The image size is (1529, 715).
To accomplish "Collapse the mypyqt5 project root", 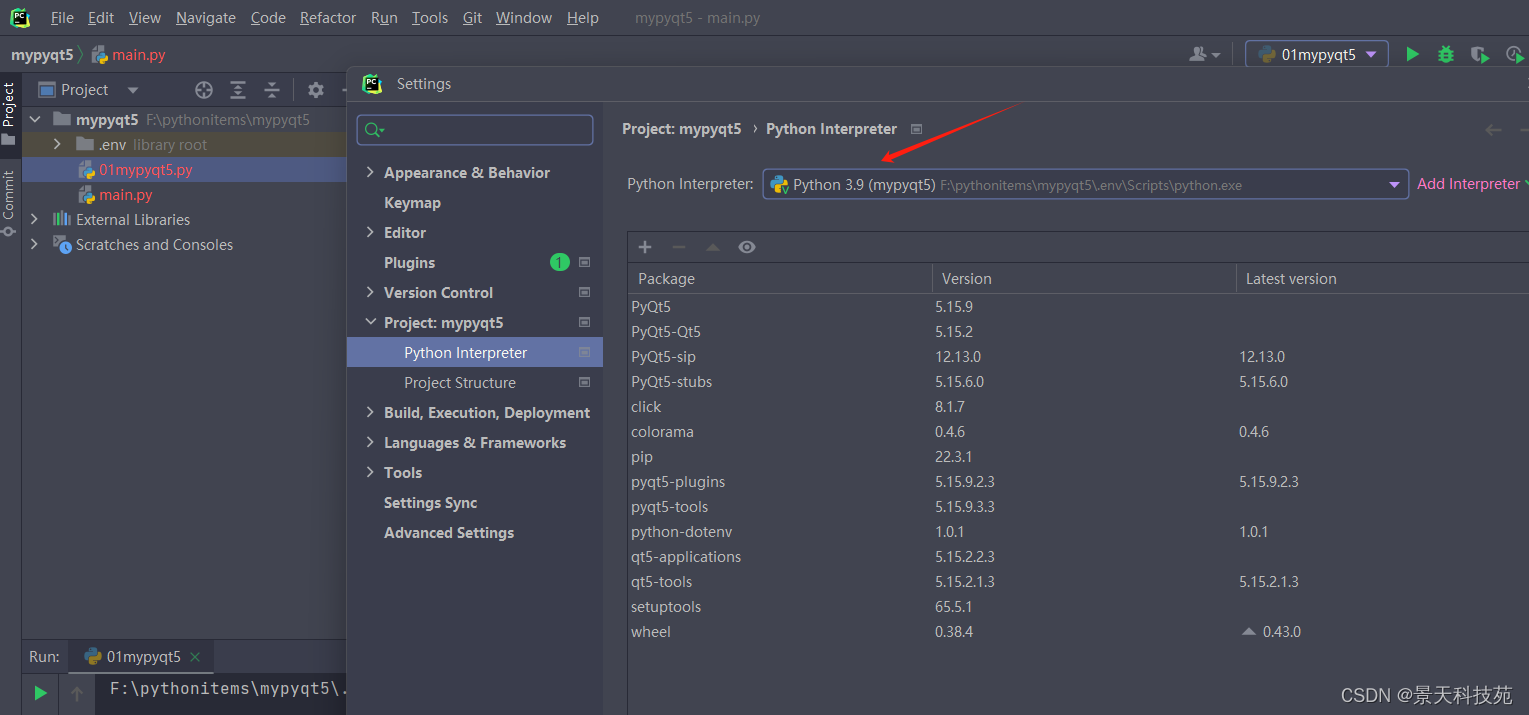I will pyautogui.click(x=35, y=119).
